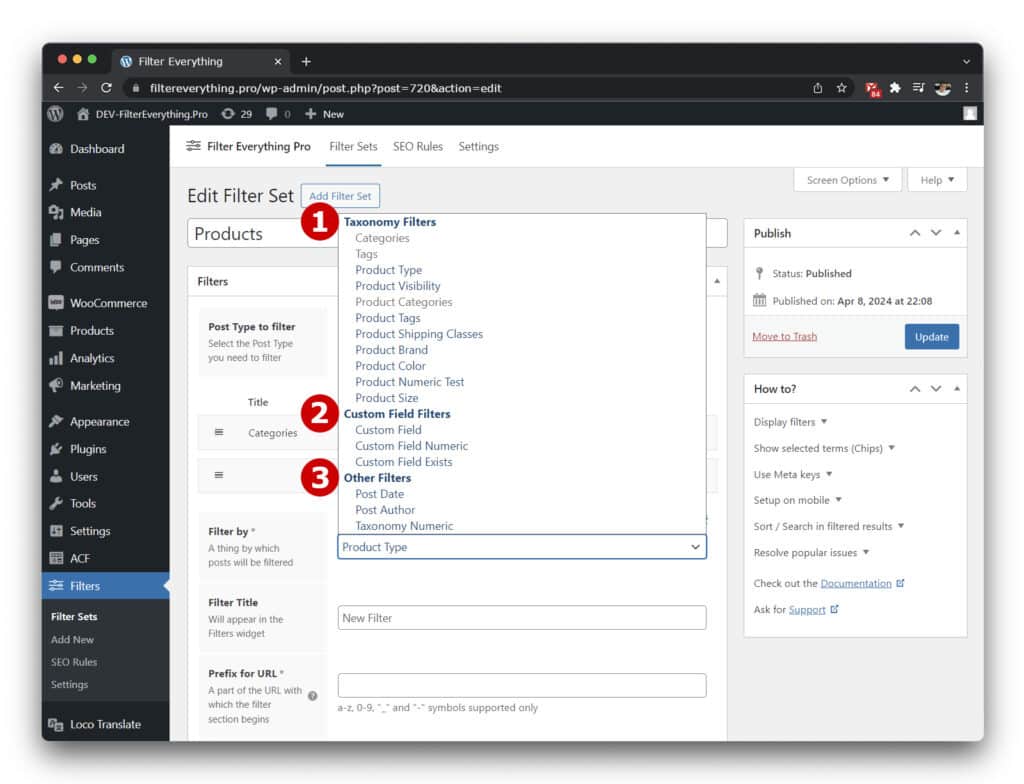Expand the Screen Options dropdown
Image resolution: width=1024 pixels, height=784 pixels.
(848, 180)
